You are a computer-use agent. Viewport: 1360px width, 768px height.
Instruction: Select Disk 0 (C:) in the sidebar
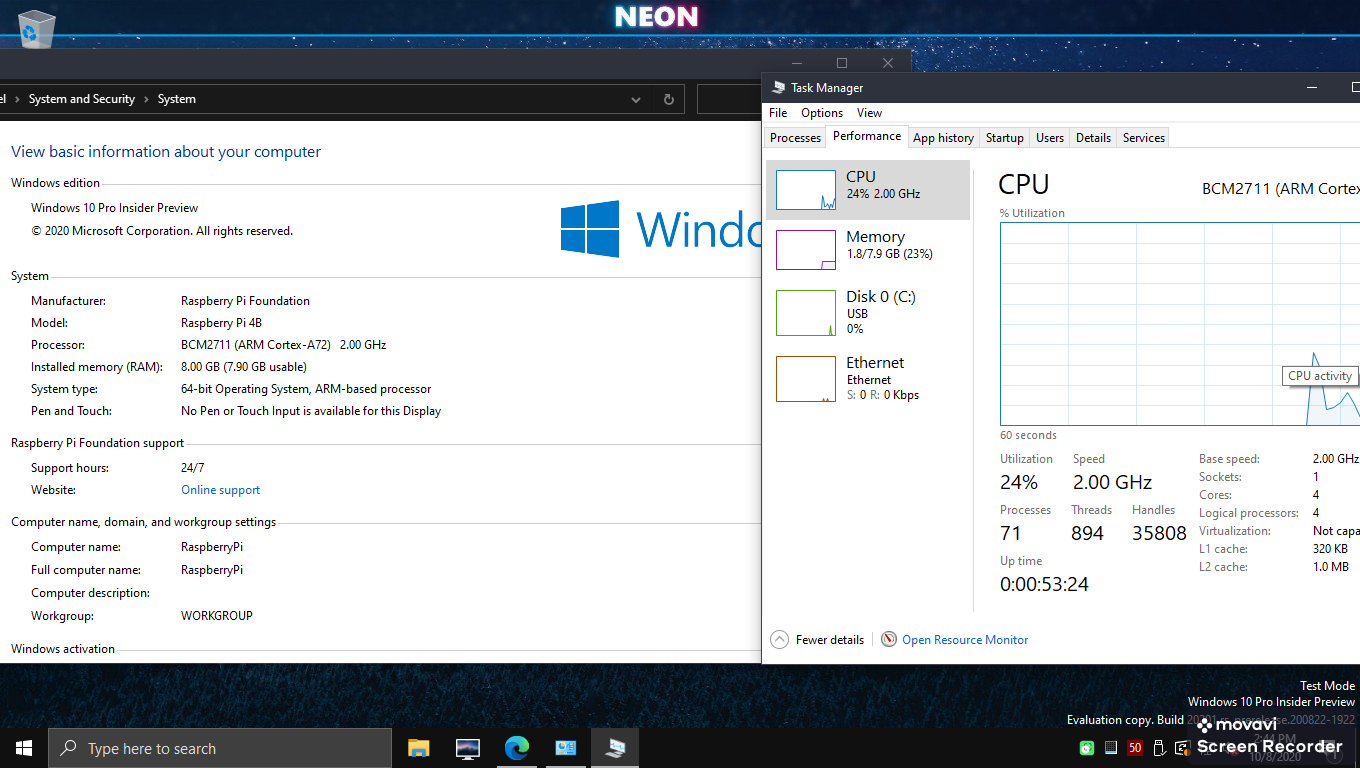[868, 312]
